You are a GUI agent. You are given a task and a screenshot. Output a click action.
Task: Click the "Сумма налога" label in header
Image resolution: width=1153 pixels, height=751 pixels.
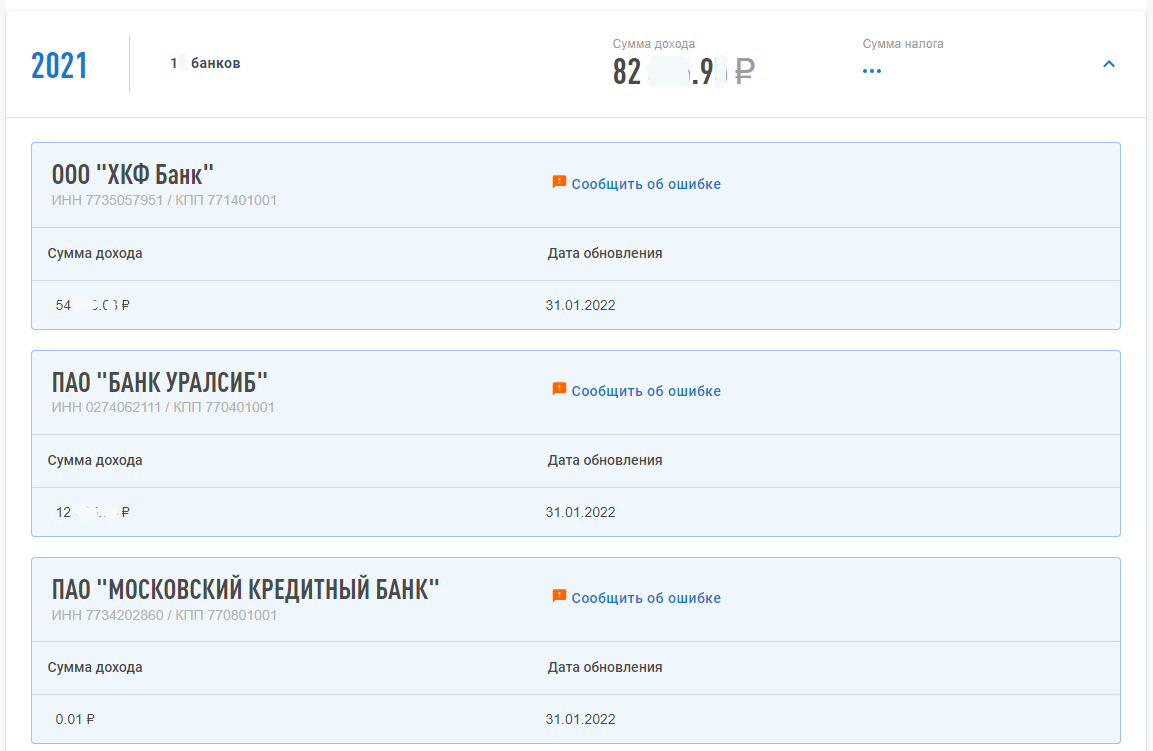click(x=903, y=44)
